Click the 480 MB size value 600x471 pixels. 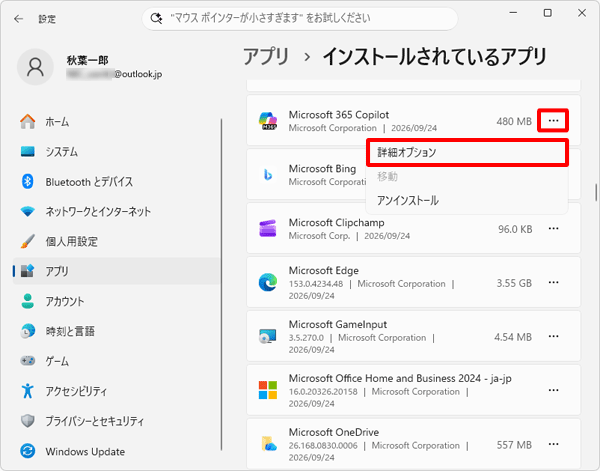[x=514, y=121]
